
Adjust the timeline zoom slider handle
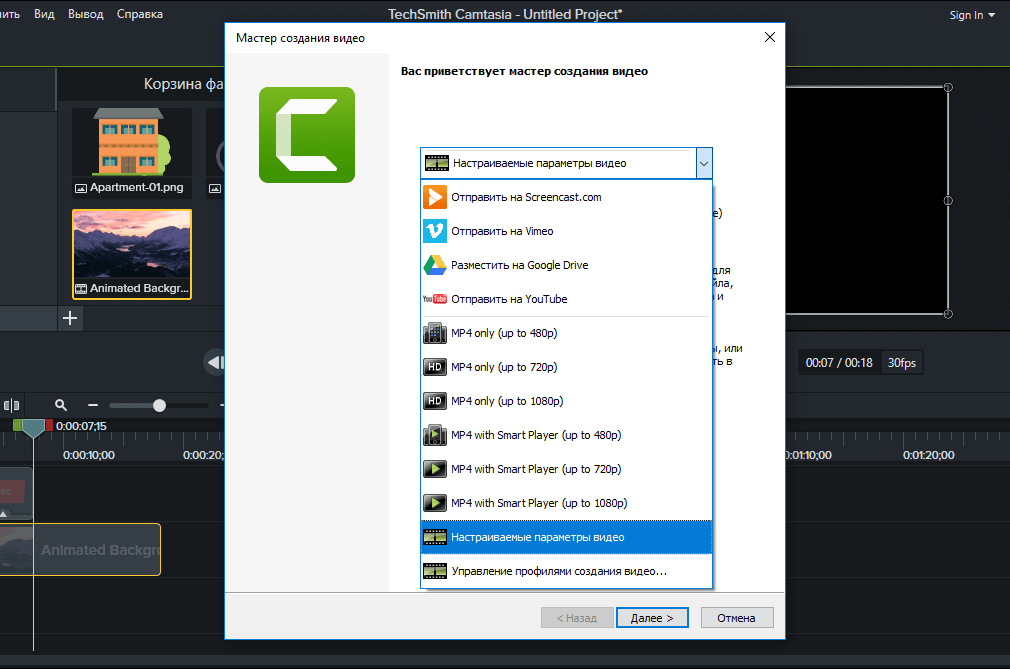point(159,405)
